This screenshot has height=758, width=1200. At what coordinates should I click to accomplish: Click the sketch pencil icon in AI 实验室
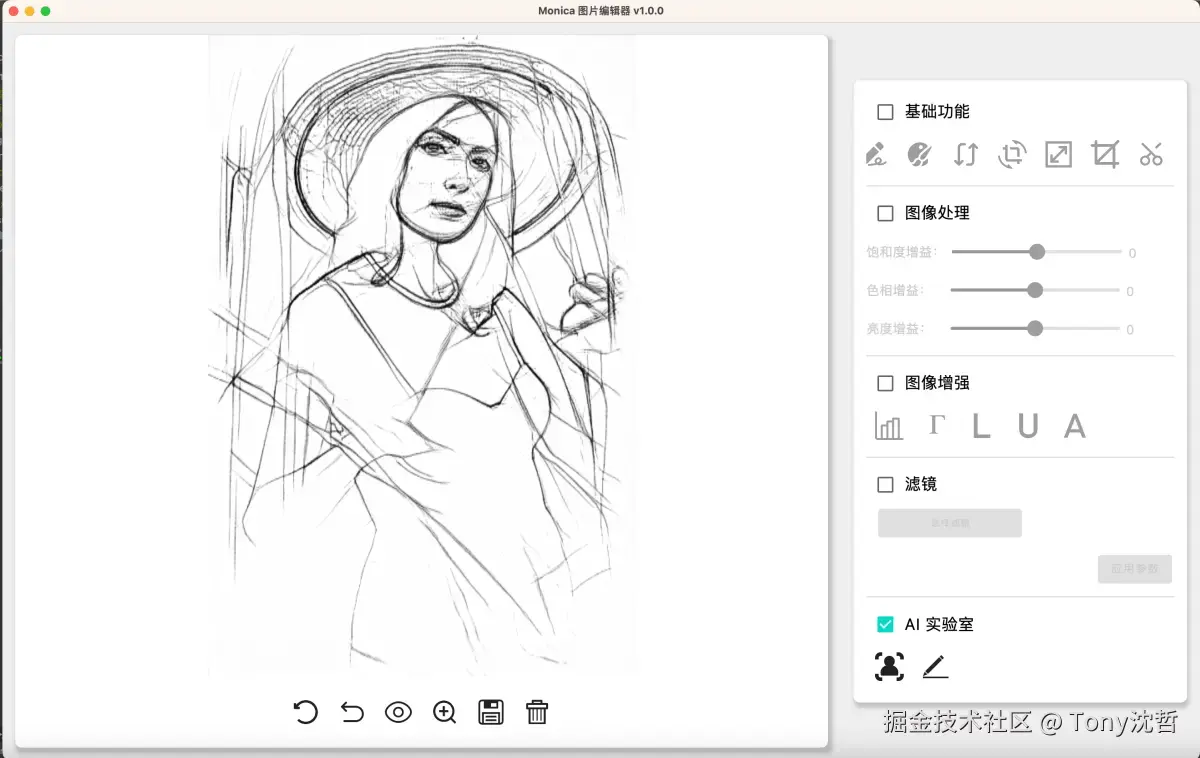coord(935,666)
